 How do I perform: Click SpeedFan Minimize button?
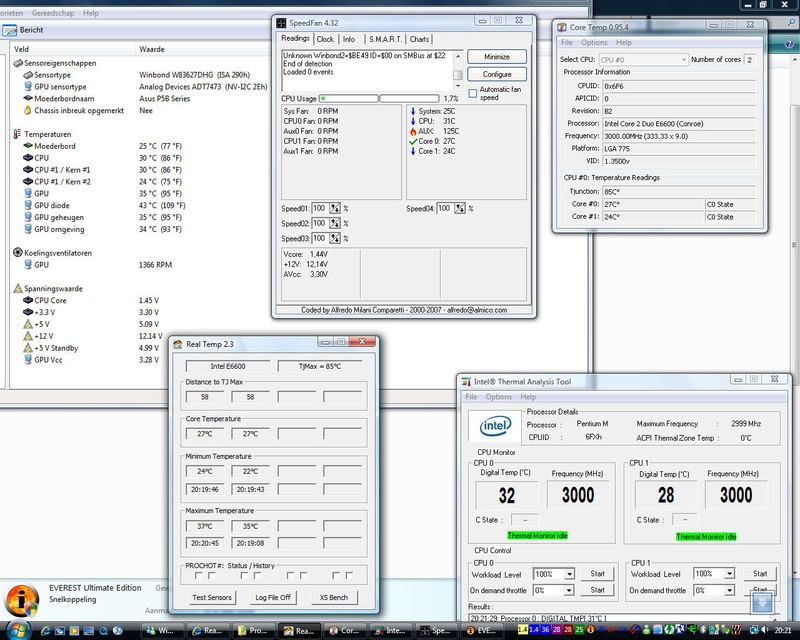pos(497,57)
